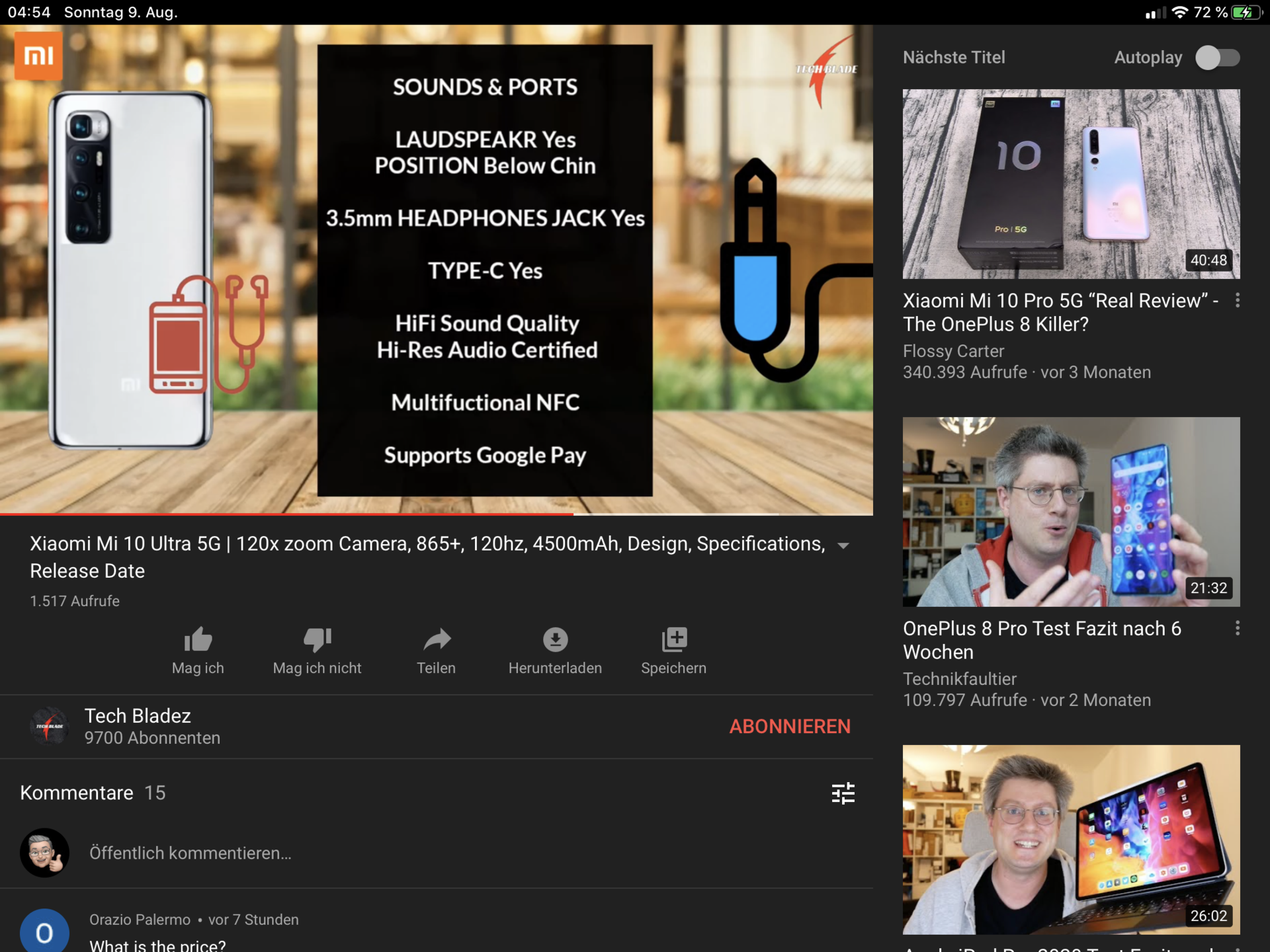Tap the Mi 10 Pro box video thumbnail
This screenshot has height=952, width=1270.
click(1071, 184)
